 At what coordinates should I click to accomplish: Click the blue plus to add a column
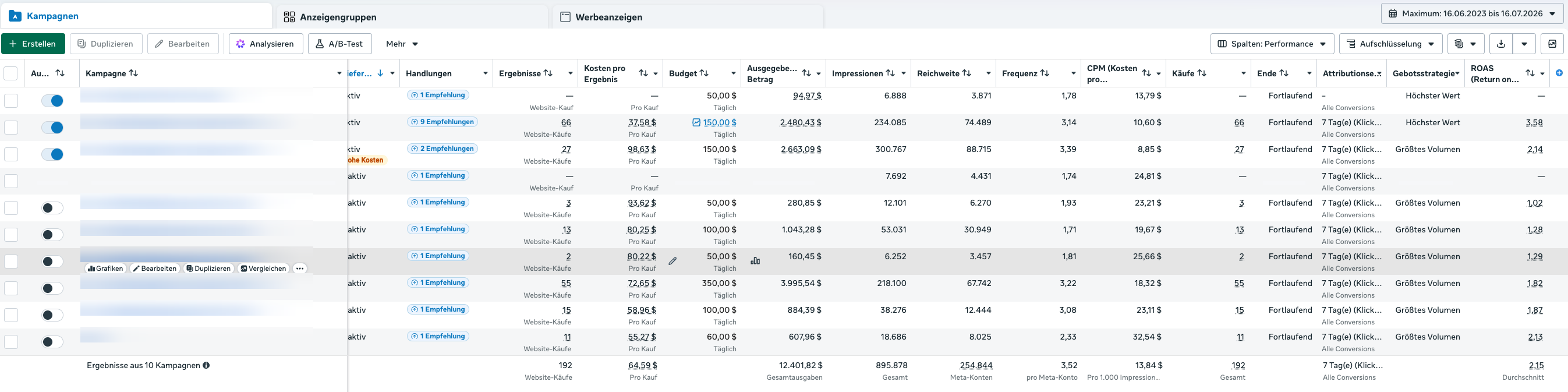(x=1559, y=73)
